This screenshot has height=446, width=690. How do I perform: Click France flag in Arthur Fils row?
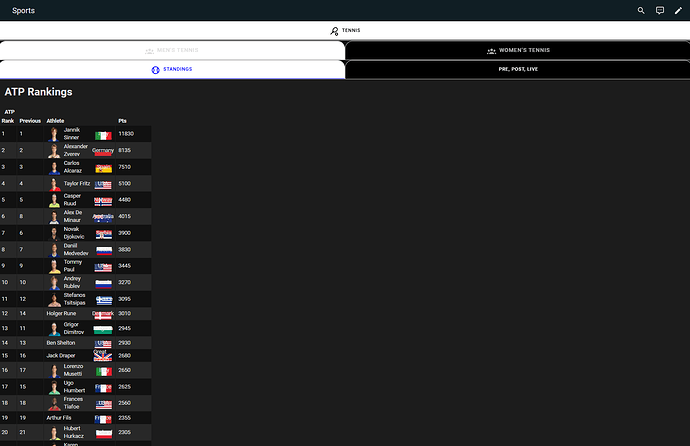[x=103, y=419]
